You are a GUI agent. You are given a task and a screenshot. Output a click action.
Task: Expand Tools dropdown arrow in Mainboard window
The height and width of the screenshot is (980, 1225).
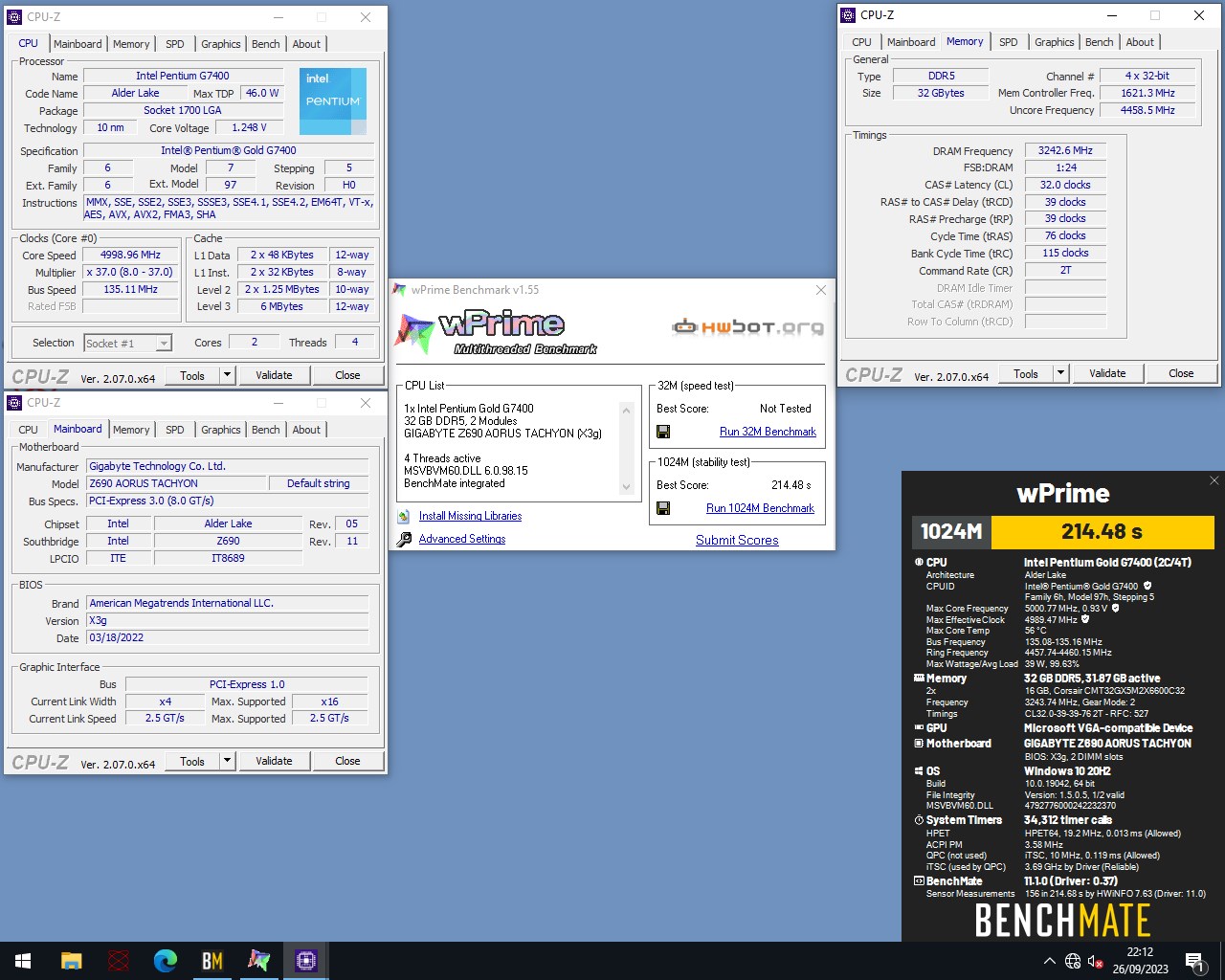(228, 761)
